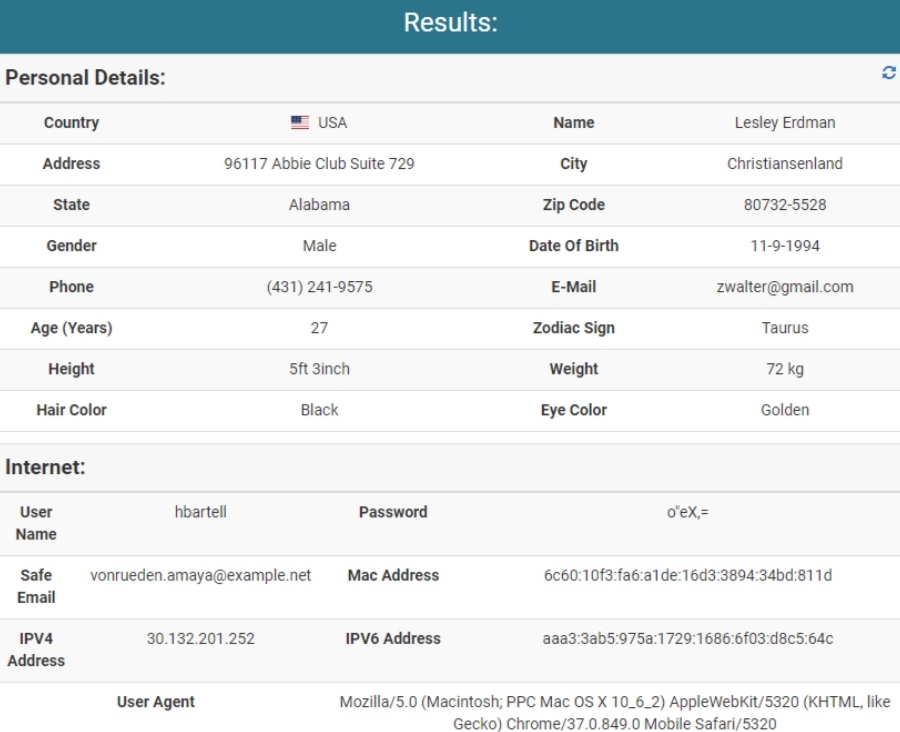The height and width of the screenshot is (732, 900).
Task: Click the Results title bar
Action: pos(450,22)
